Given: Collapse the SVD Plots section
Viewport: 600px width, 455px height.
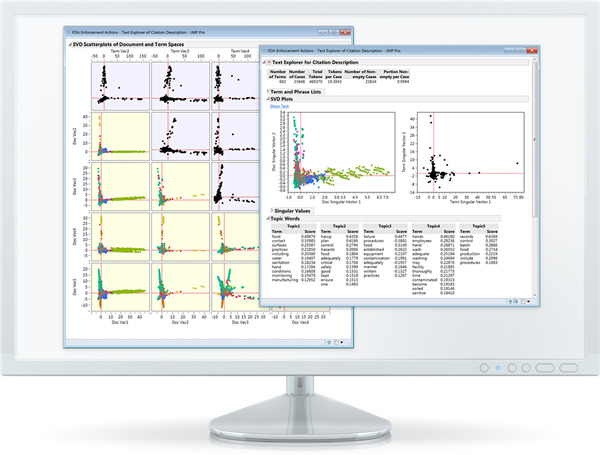Looking at the screenshot, I should click(x=269, y=99).
